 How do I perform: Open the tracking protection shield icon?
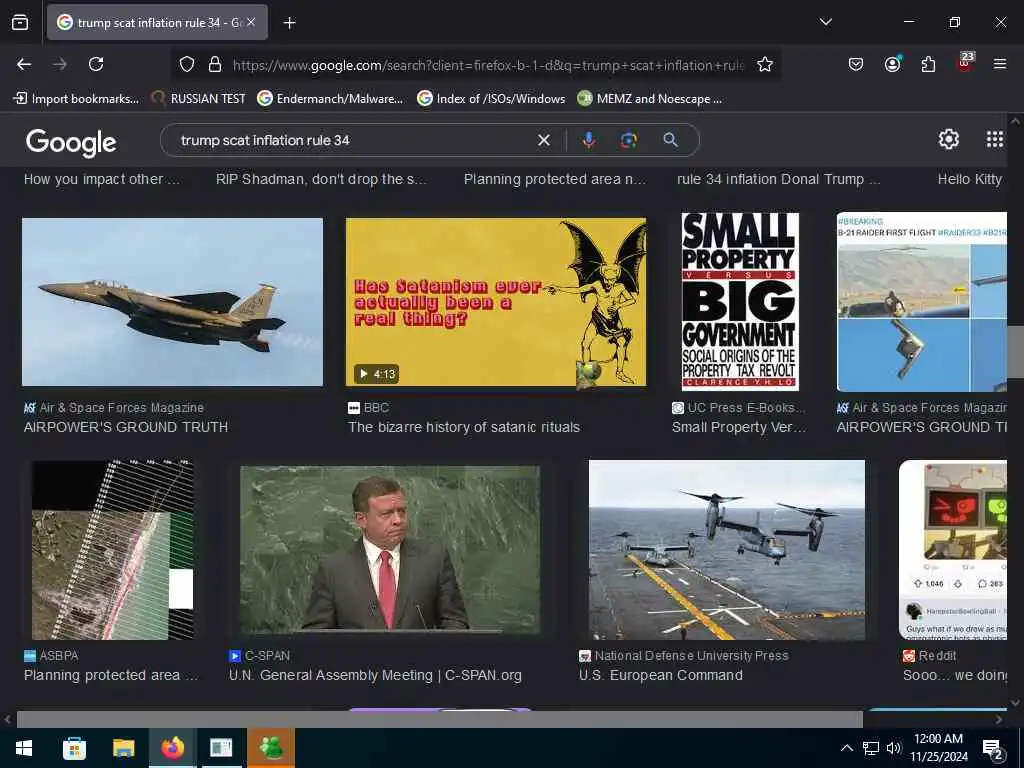(x=187, y=64)
